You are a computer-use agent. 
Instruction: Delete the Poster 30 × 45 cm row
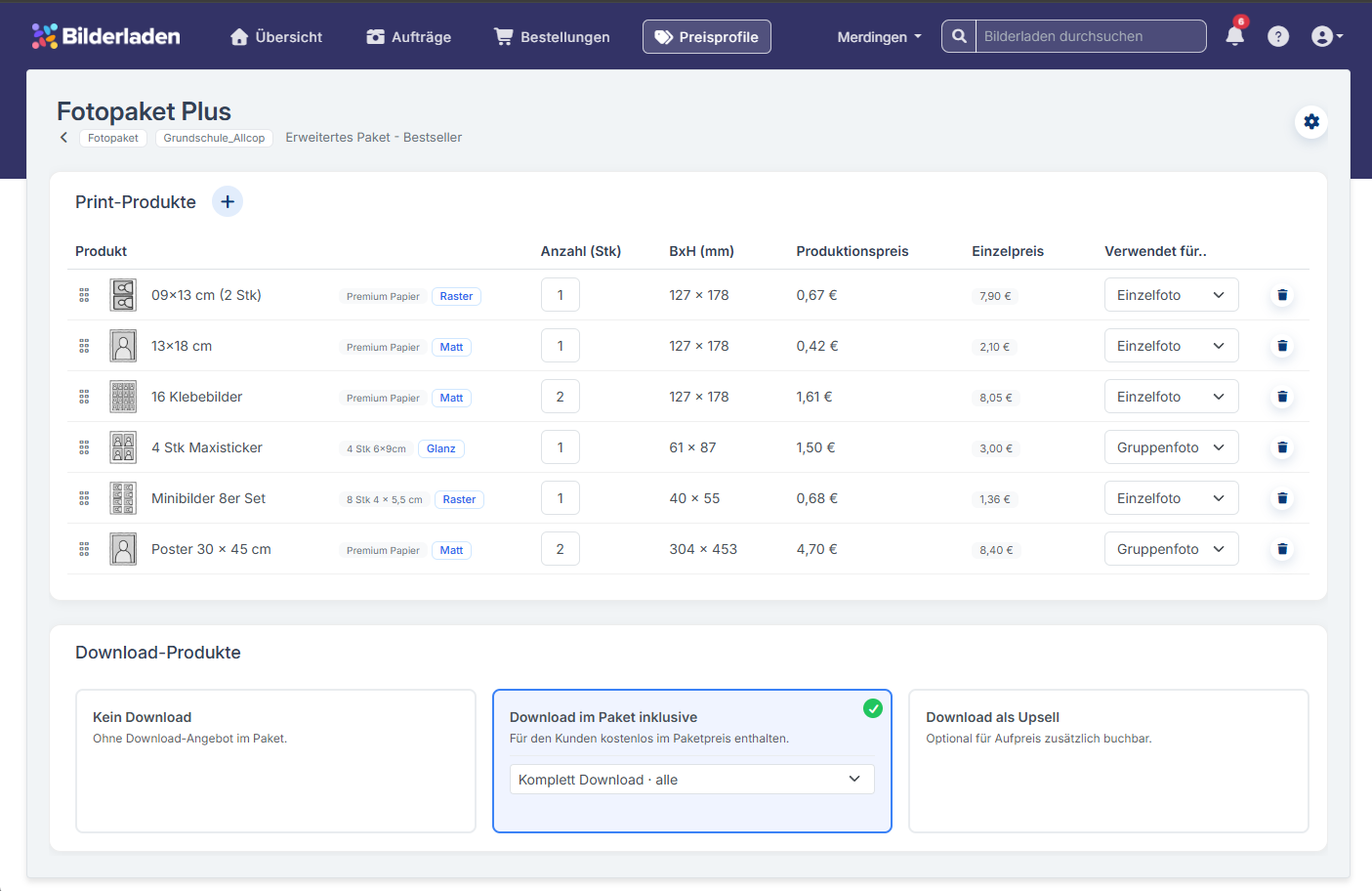coord(1282,549)
